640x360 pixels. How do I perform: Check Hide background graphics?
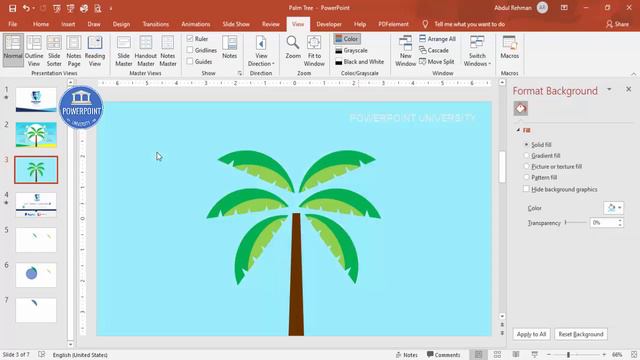coord(527,189)
